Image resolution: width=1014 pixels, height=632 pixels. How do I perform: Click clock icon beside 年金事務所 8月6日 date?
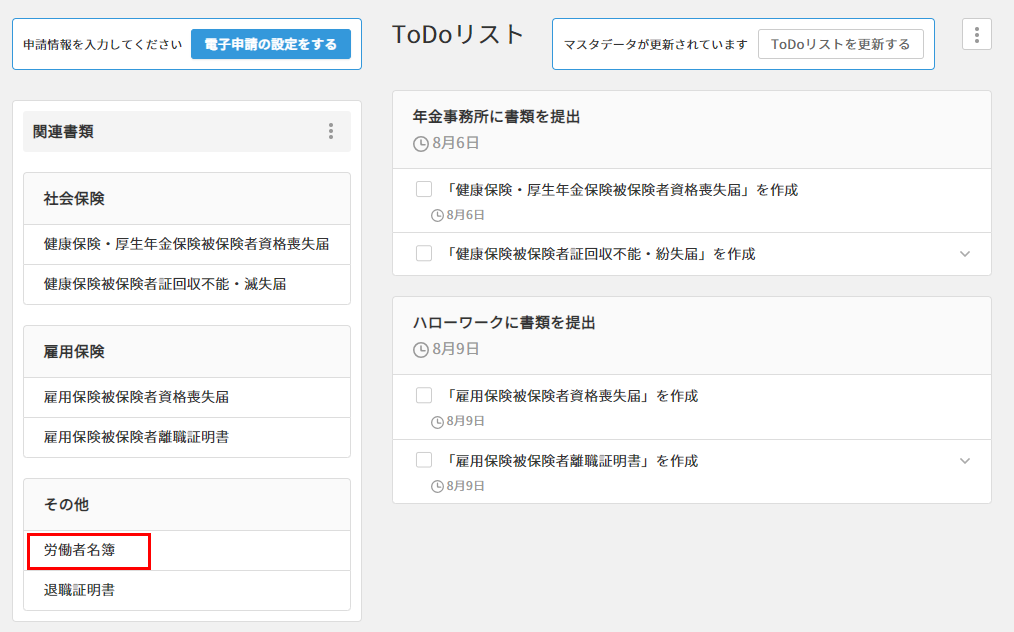point(421,144)
